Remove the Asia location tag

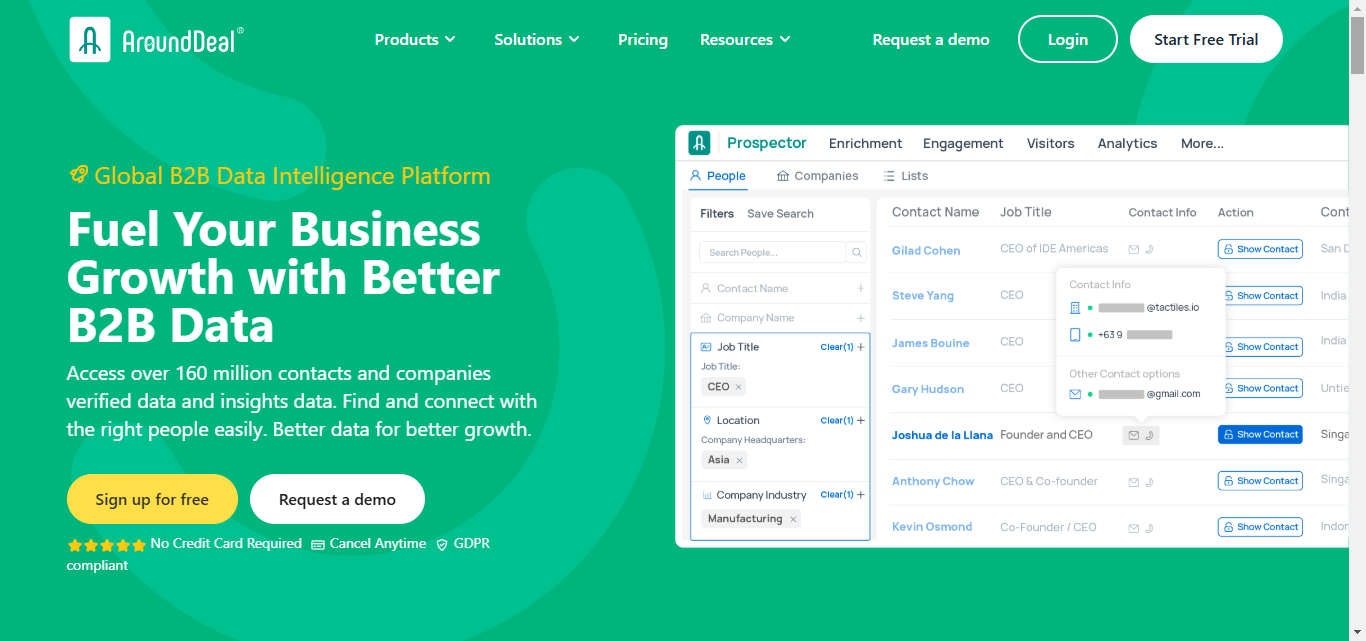coord(740,460)
